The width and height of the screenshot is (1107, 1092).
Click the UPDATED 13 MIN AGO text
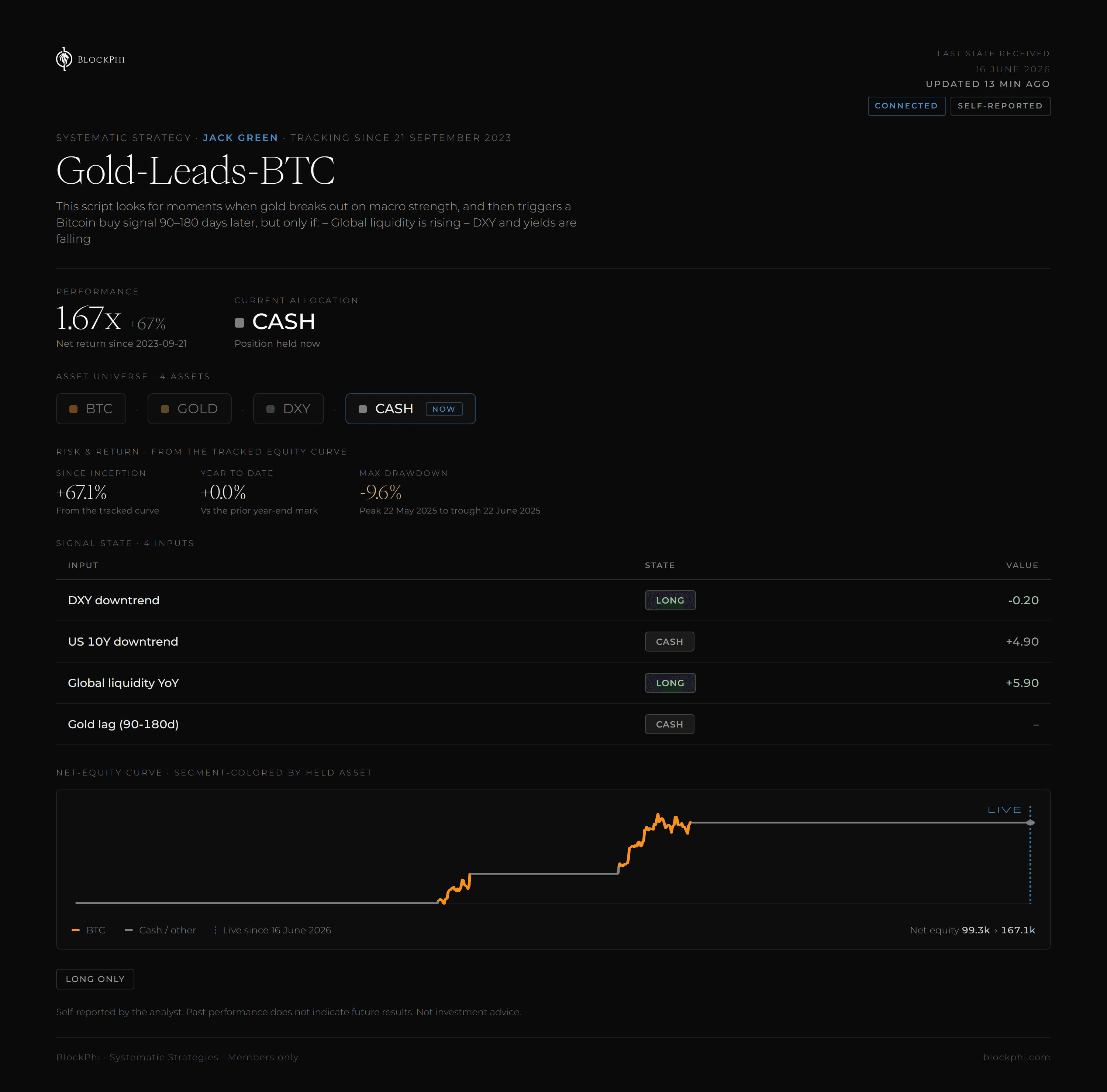(988, 84)
